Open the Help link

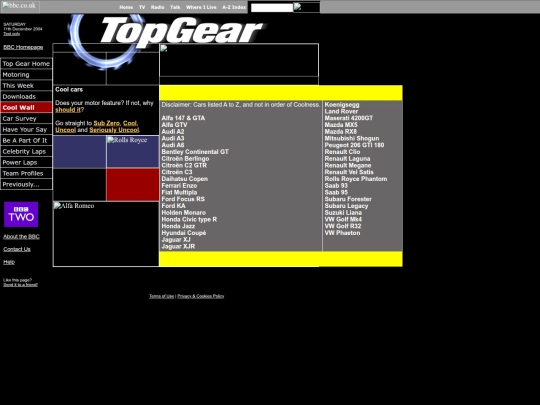pyautogui.click(x=9, y=262)
